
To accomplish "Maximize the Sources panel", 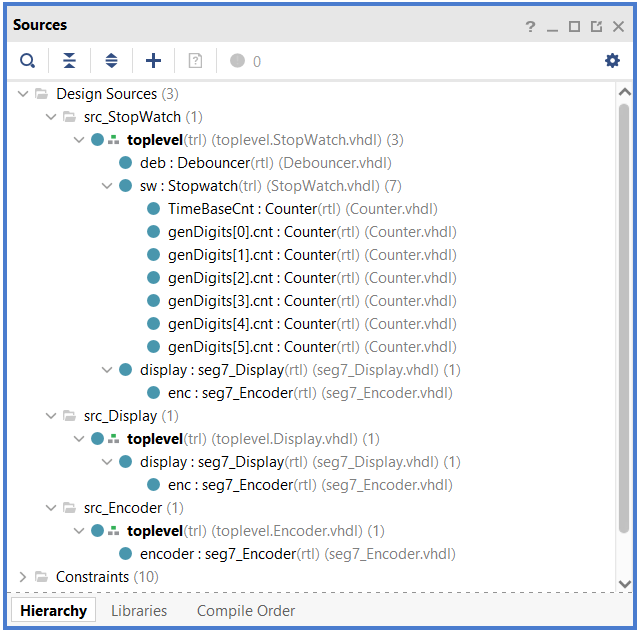I will [x=574, y=27].
